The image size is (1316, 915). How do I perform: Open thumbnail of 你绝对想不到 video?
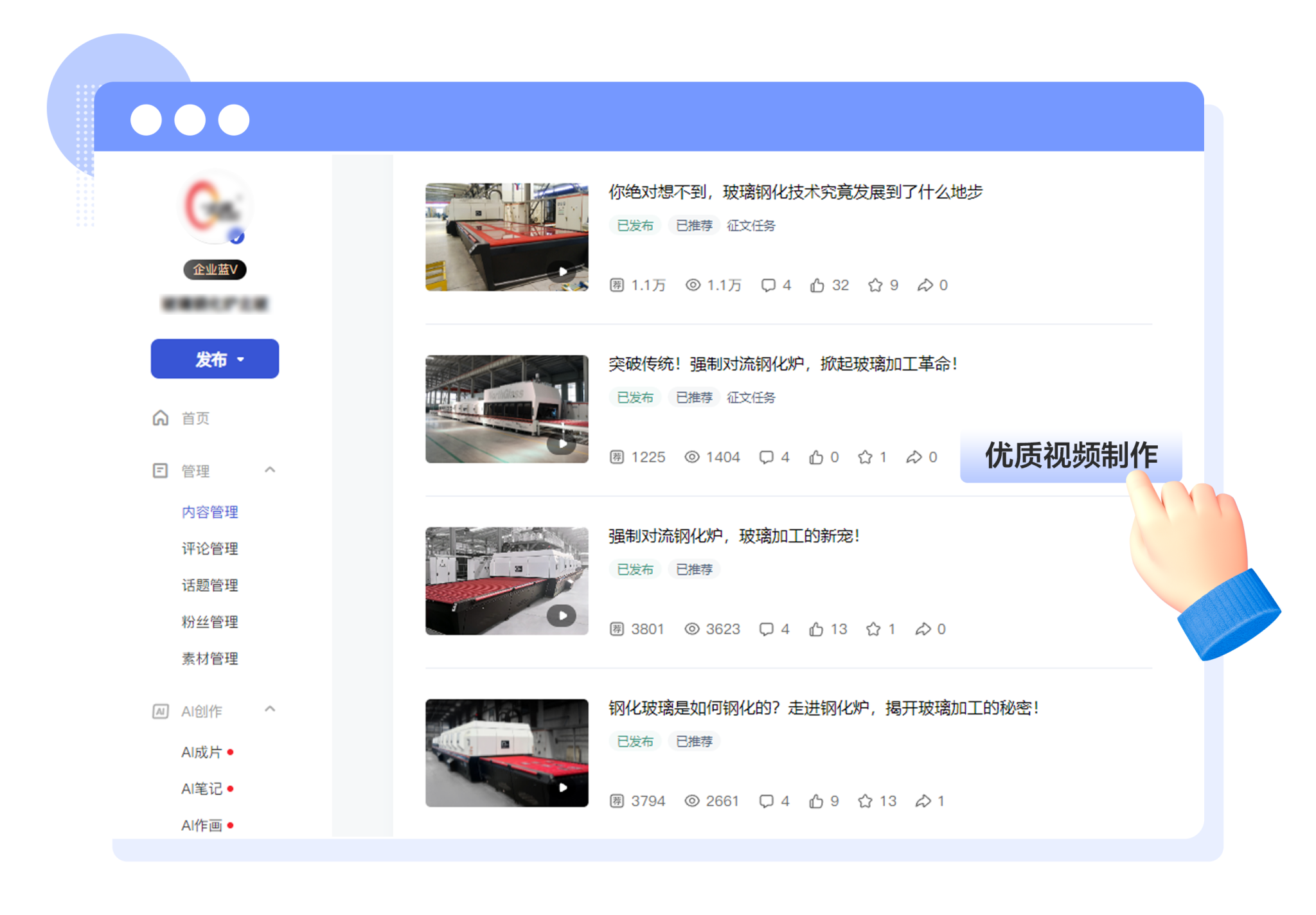coord(506,237)
